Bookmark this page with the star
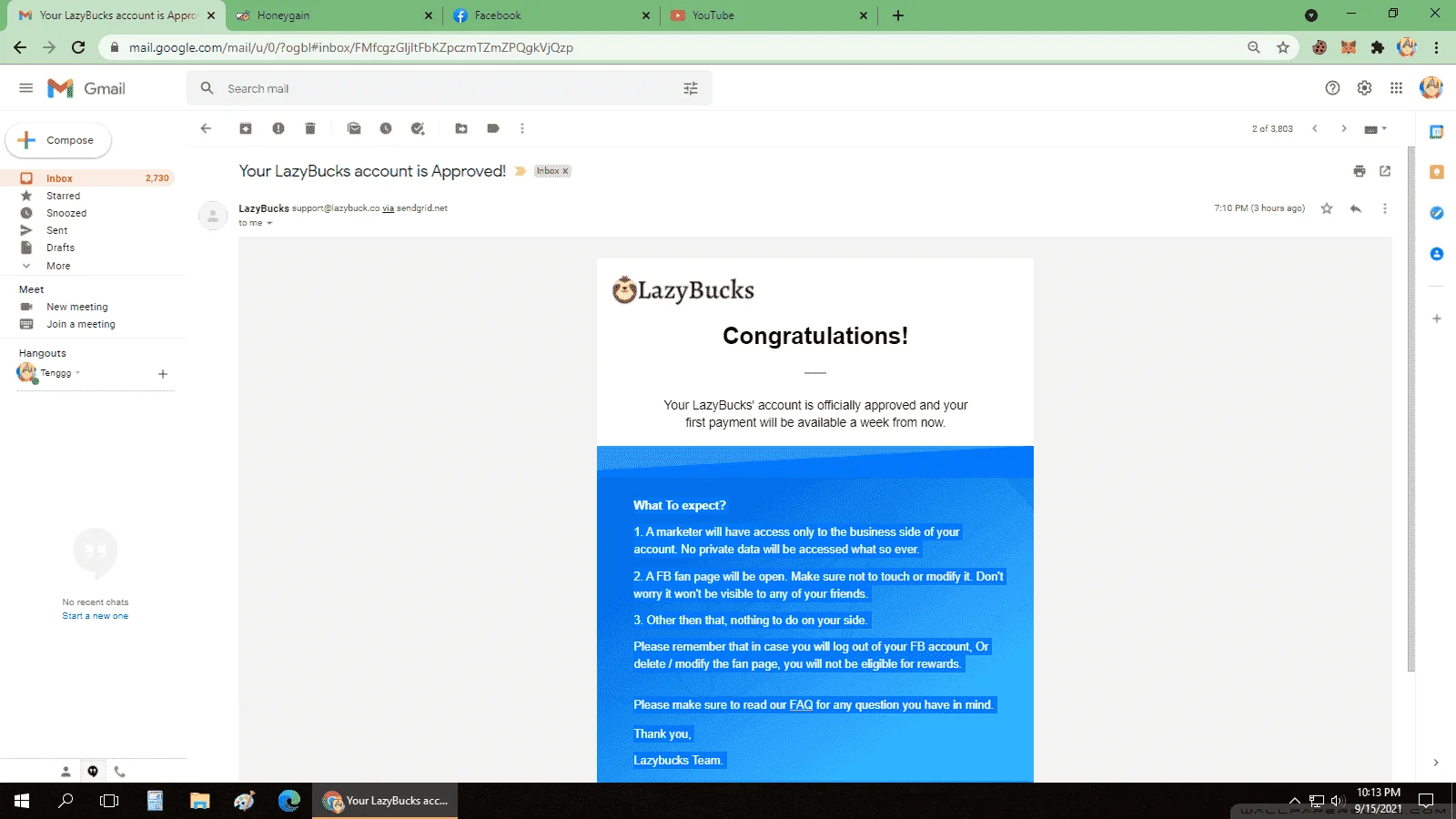The image size is (1456, 819). (x=1283, y=47)
